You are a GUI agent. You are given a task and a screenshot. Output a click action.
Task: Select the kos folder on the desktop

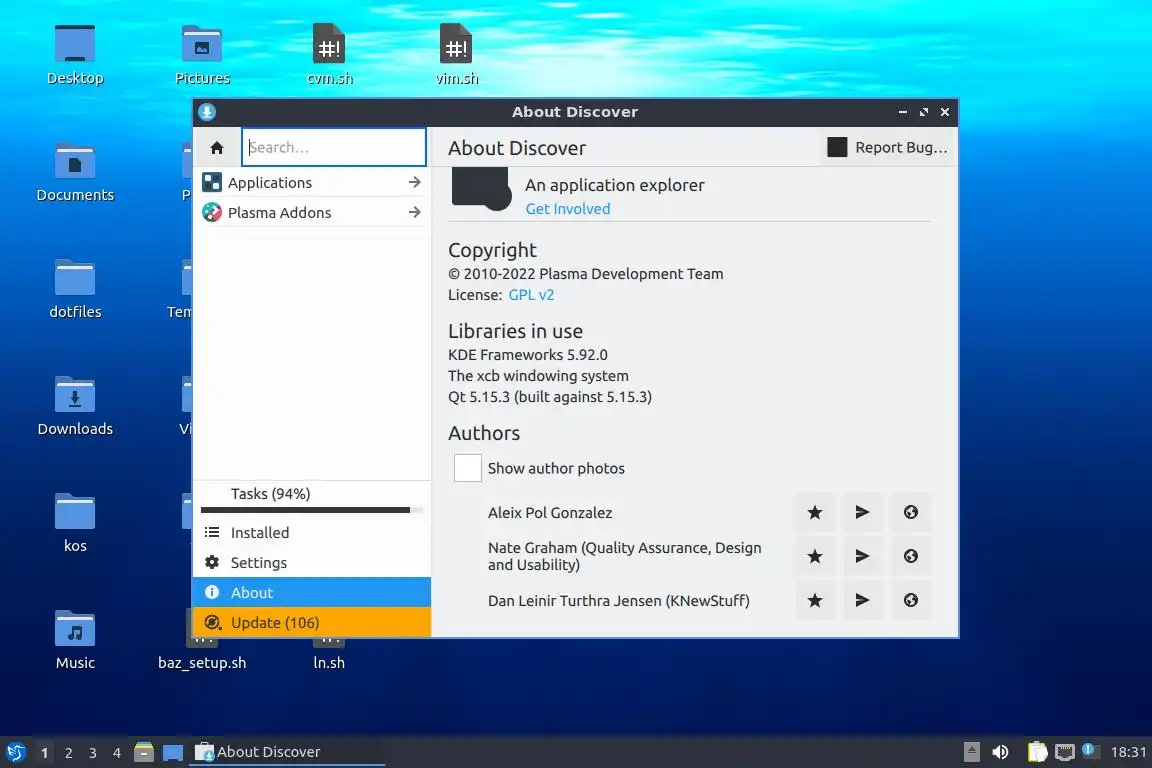(x=75, y=523)
